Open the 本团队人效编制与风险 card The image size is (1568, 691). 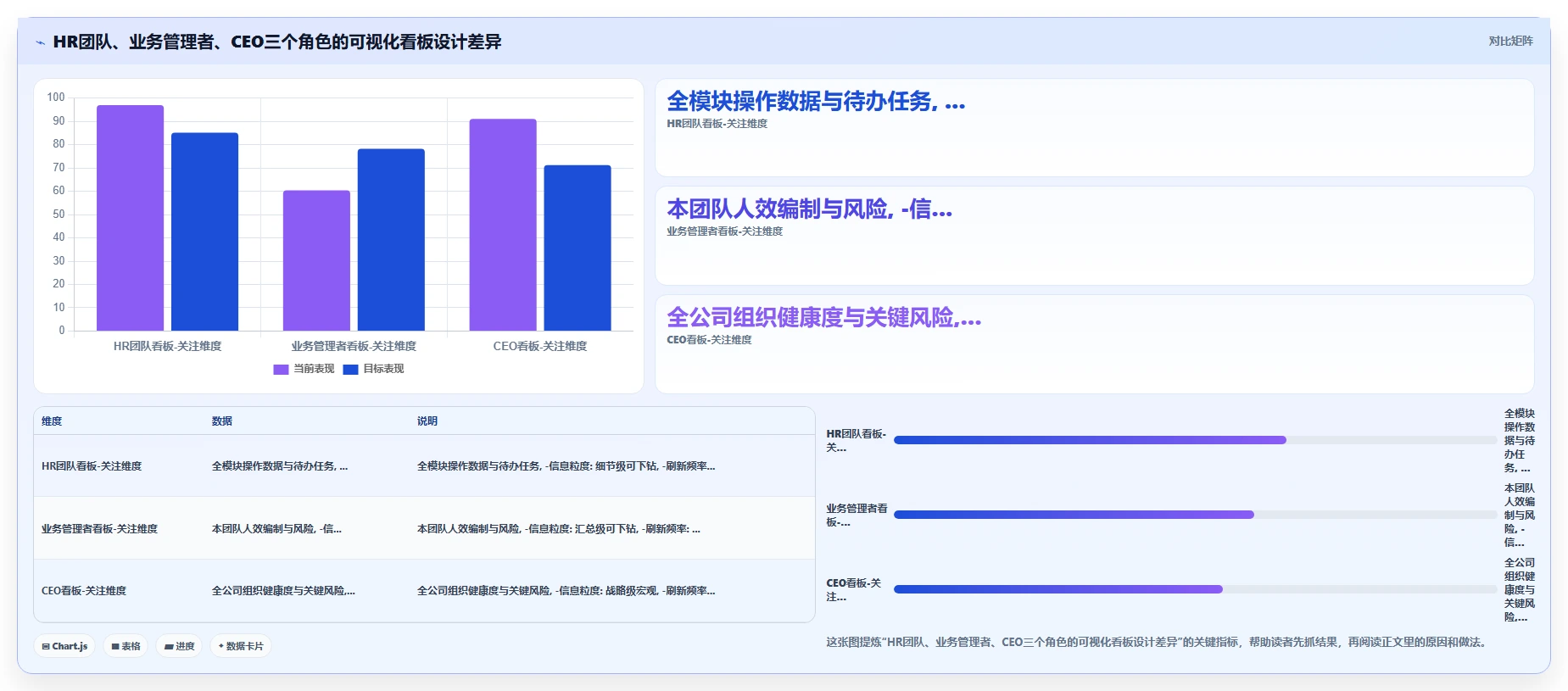(x=1094, y=236)
